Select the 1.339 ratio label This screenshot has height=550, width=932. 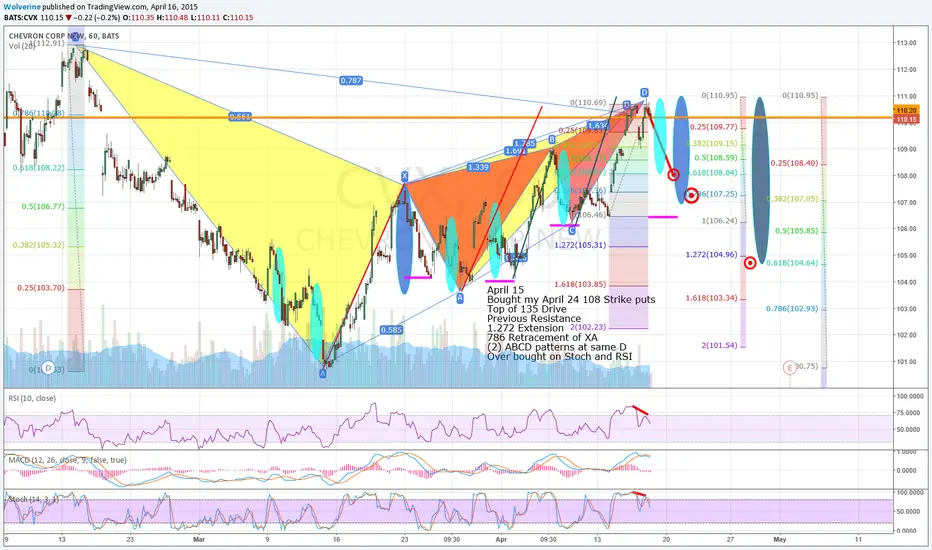(x=478, y=167)
